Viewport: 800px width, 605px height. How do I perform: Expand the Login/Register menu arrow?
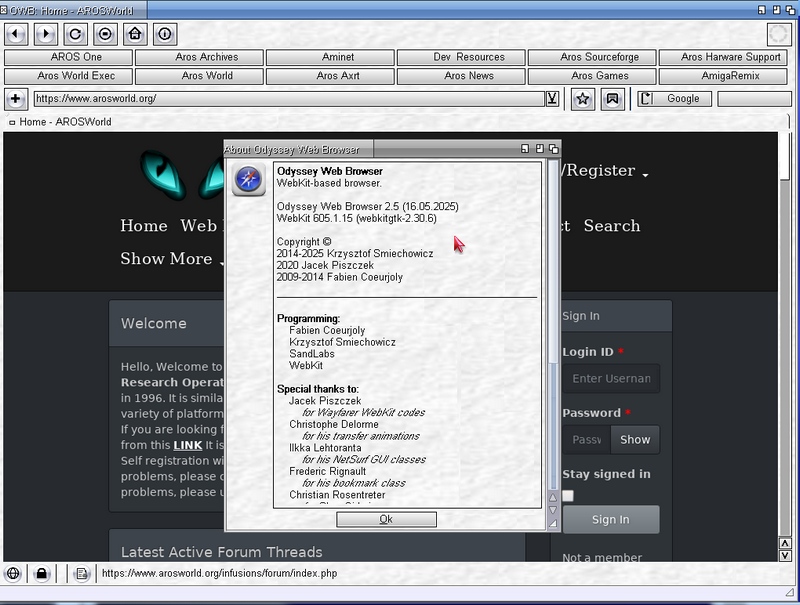pos(645,175)
